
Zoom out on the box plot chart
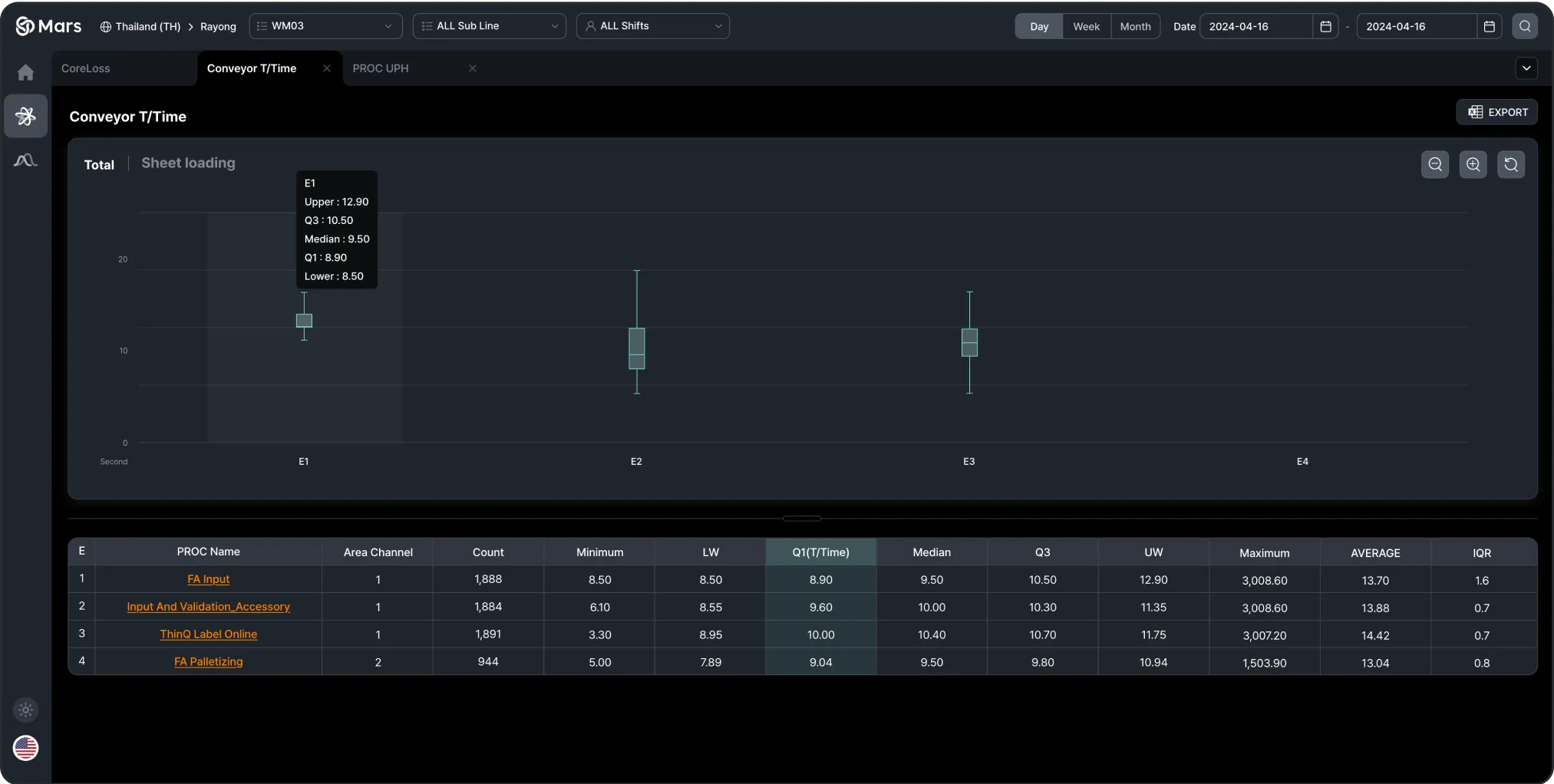1434,164
